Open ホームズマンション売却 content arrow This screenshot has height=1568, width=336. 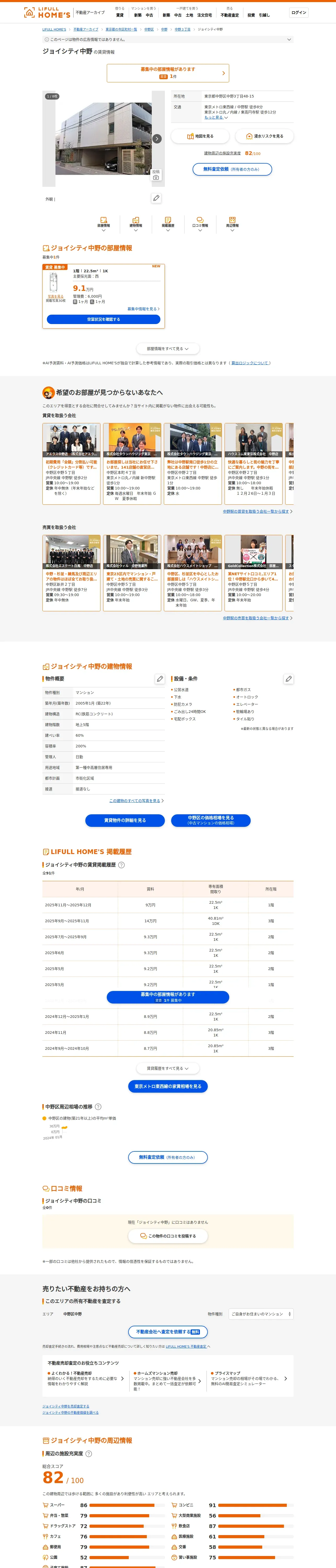click(x=199, y=1381)
